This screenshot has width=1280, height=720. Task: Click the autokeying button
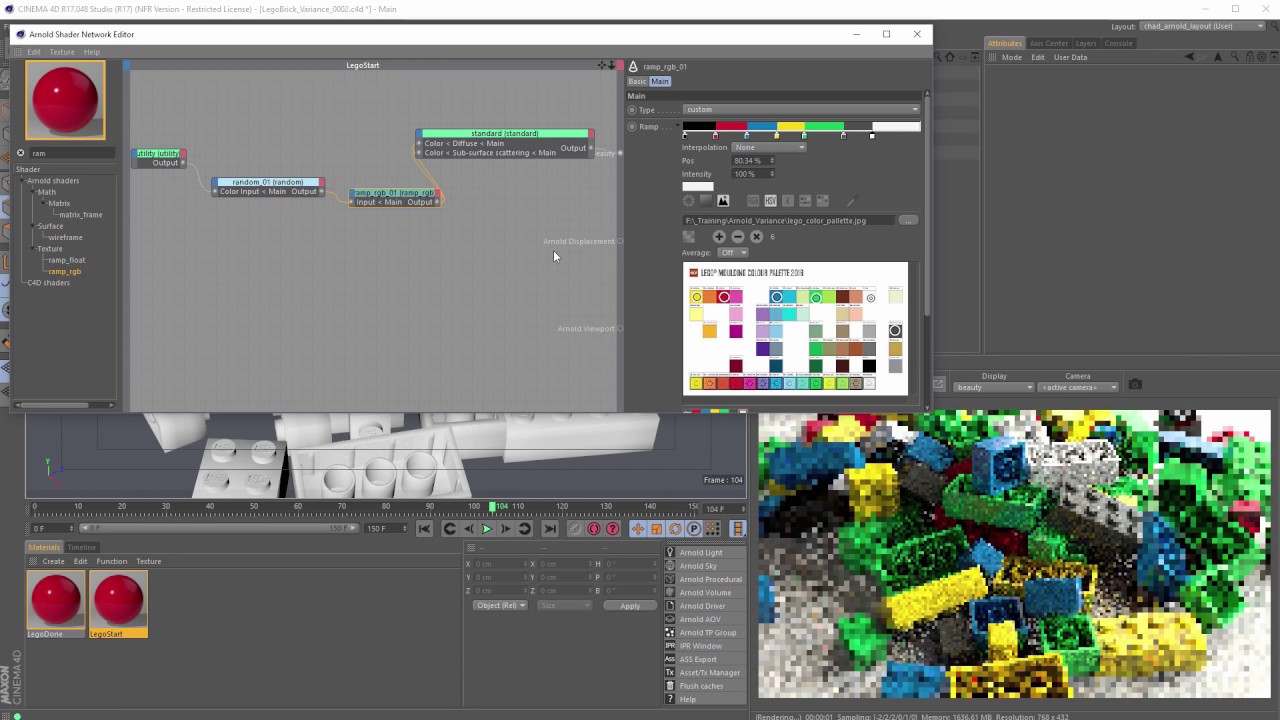[594, 529]
